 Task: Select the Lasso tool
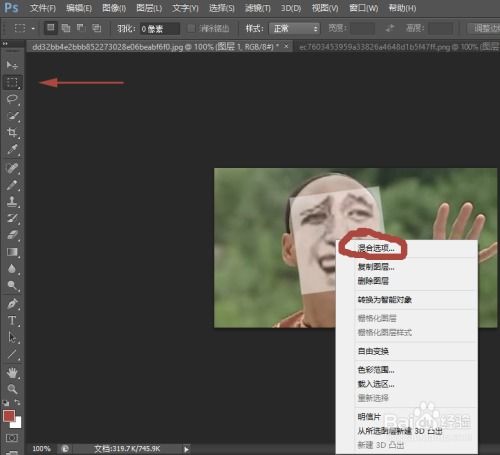(x=12, y=99)
